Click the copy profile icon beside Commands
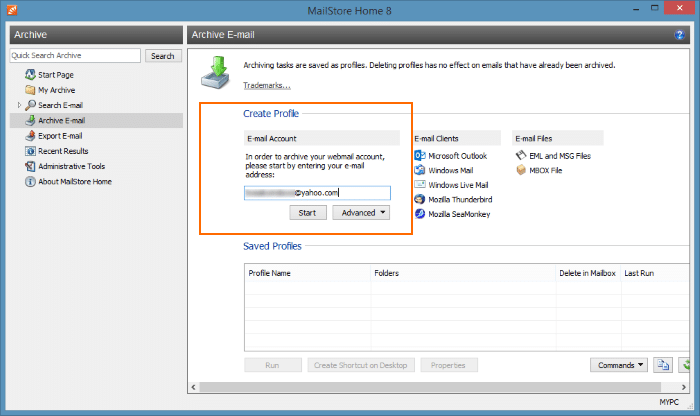This screenshot has width=700, height=416. pyautogui.click(x=662, y=365)
